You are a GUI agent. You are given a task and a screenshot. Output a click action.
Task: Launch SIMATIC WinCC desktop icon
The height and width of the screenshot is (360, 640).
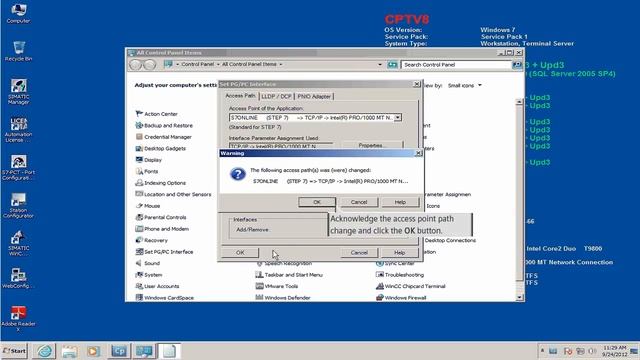(x=18, y=243)
